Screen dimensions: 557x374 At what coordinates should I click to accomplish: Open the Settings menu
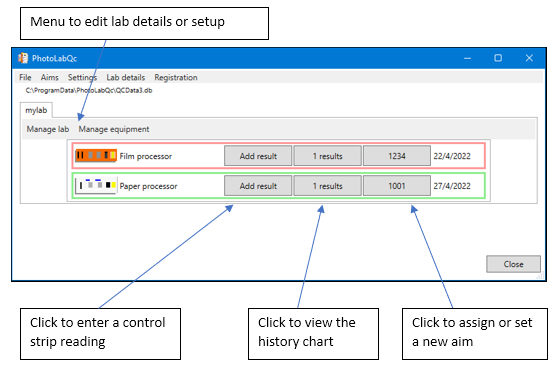click(82, 77)
